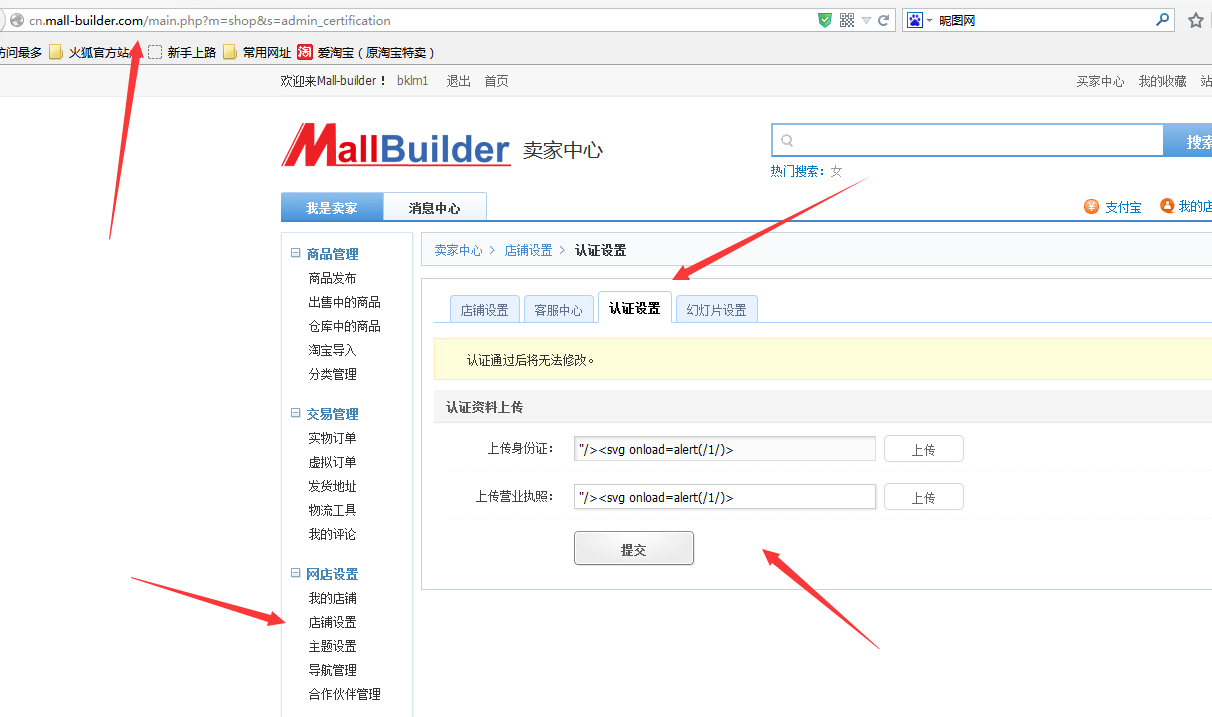Open 淘宝导入 menu item

tap(332, 350)
